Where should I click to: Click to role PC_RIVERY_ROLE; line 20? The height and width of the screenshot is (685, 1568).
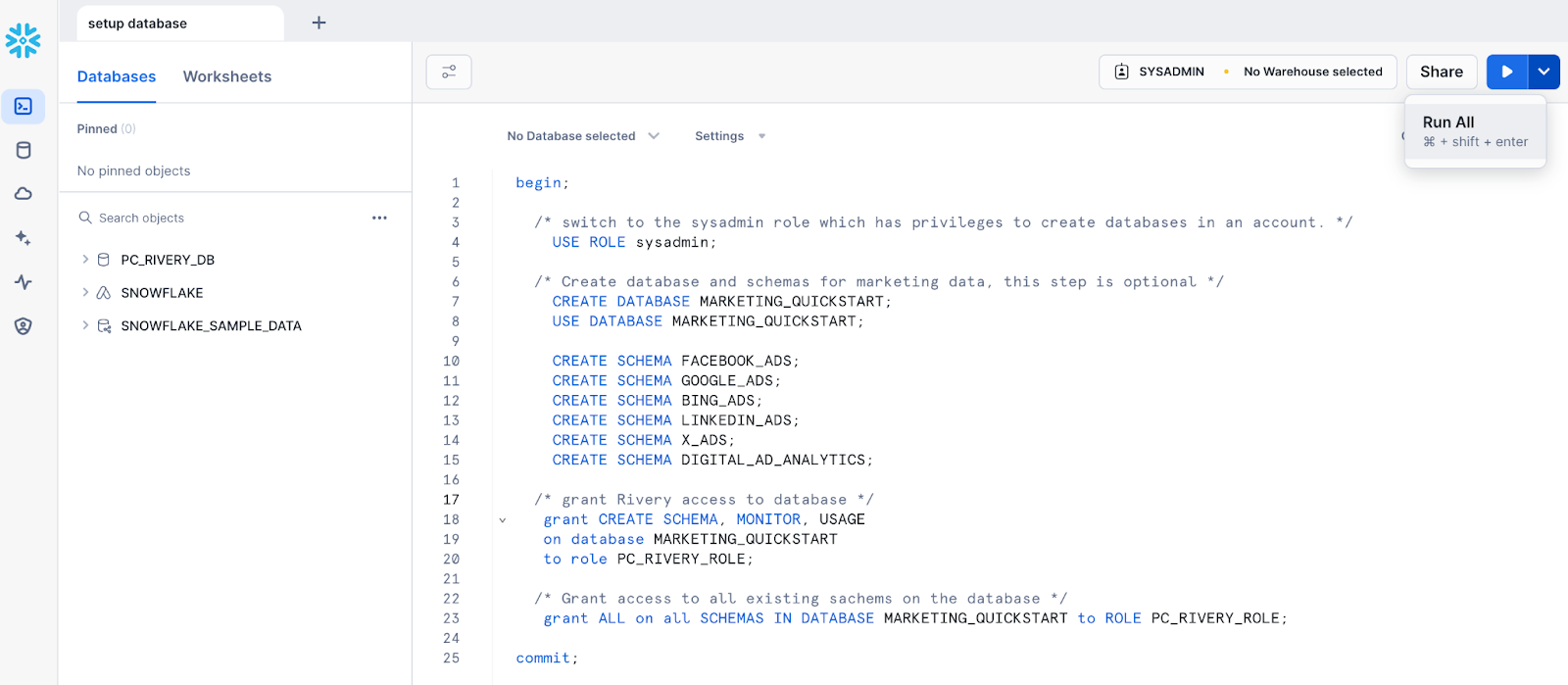[649, 559]
